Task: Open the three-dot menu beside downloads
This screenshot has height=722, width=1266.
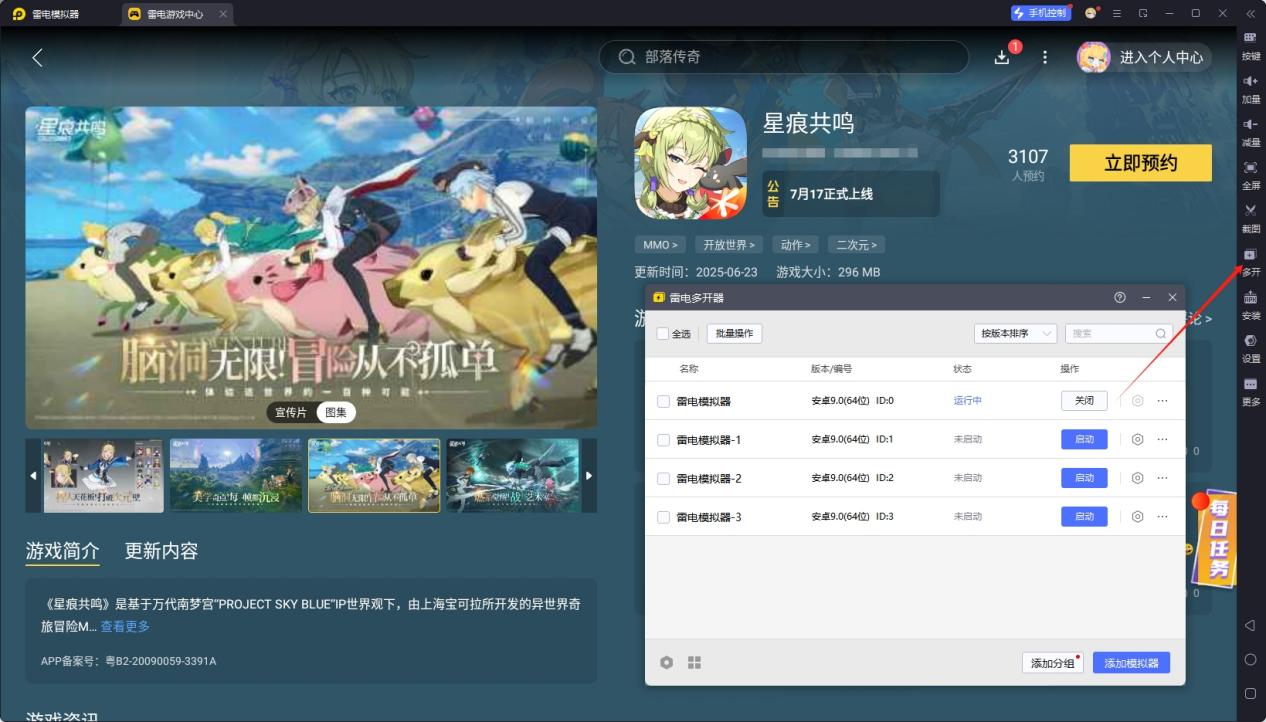Action: point(1045,57)
